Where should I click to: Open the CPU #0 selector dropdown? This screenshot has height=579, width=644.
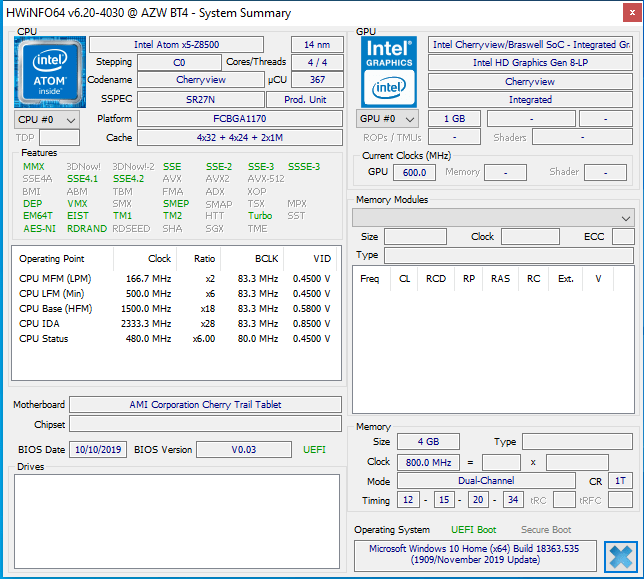tap(47, 119)
